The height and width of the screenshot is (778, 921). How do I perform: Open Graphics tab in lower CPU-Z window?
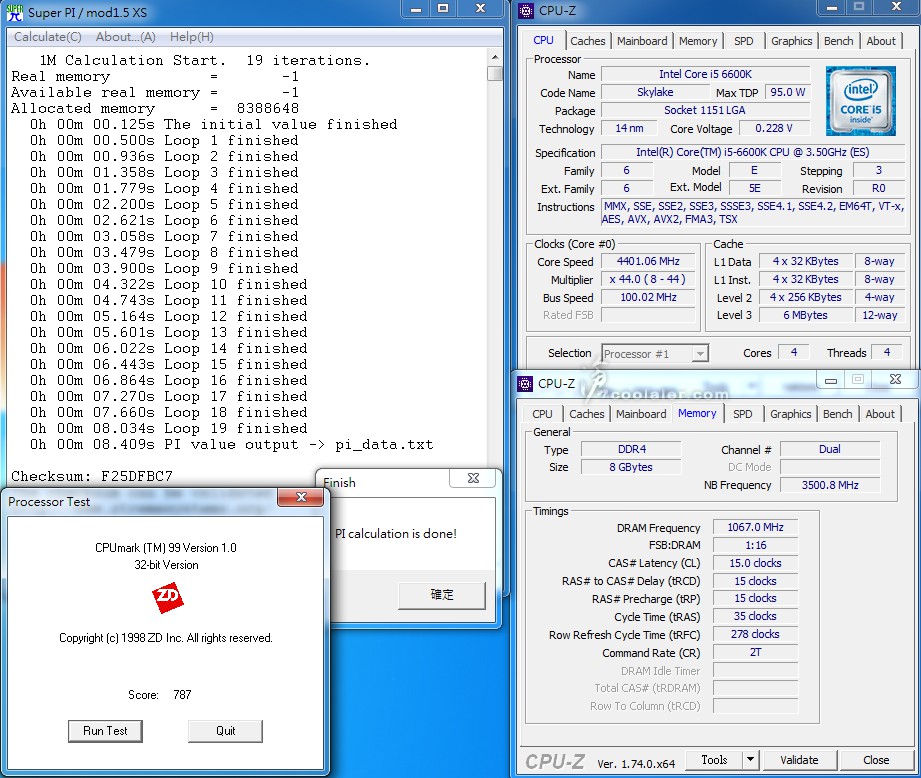tap(790, 414)
